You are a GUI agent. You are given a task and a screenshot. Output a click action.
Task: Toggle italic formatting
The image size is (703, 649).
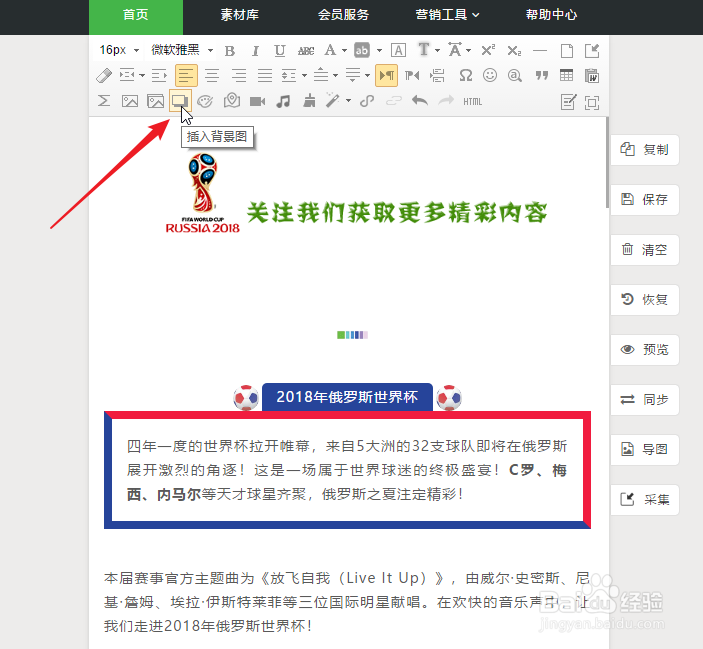click(x=255, y=51)
